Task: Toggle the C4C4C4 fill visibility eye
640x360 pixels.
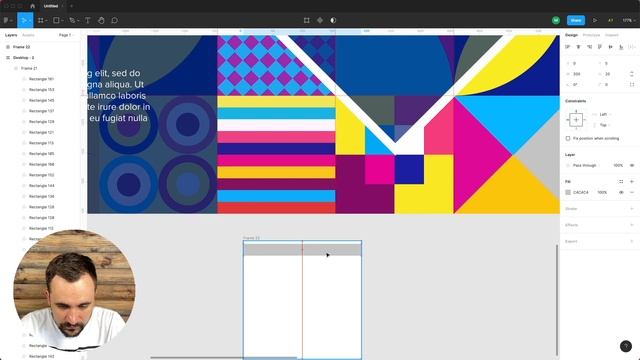Action: click(x=621, y=192)
